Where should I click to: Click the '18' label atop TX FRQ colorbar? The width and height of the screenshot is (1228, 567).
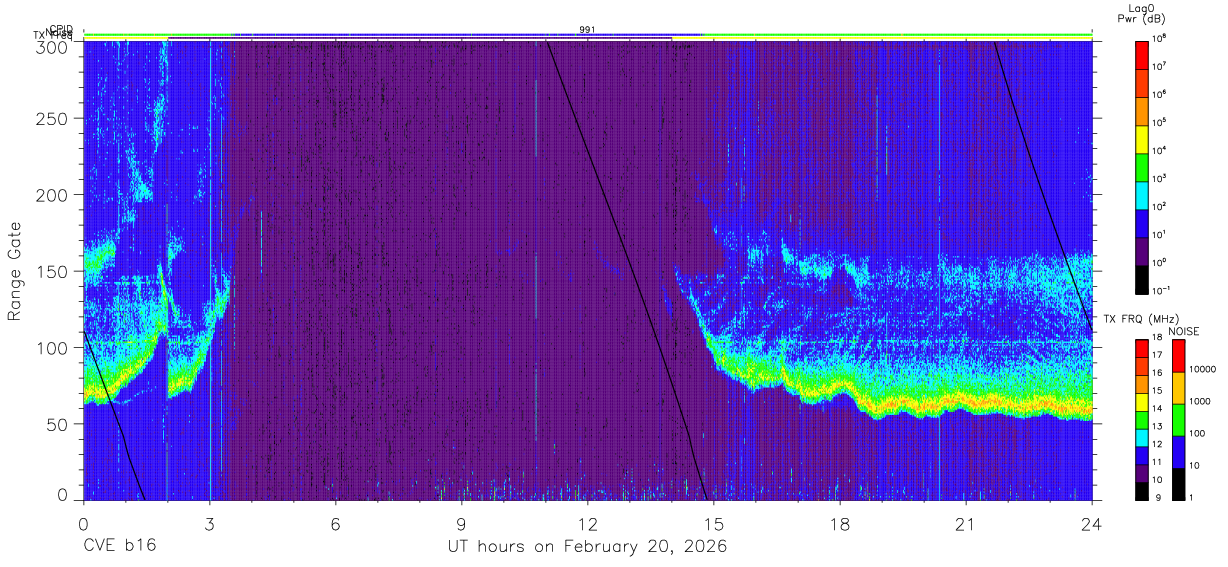click(1159, 338)
